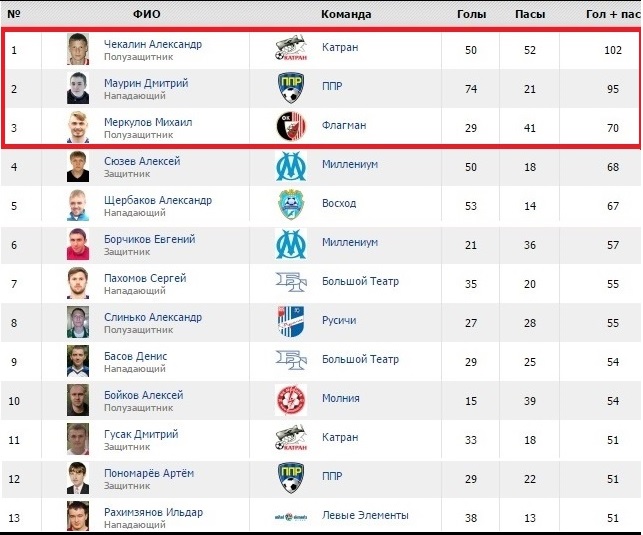Click the Катран team logo in row 1
This screenshot has width=643, height=535.
(x=291, y=48)
